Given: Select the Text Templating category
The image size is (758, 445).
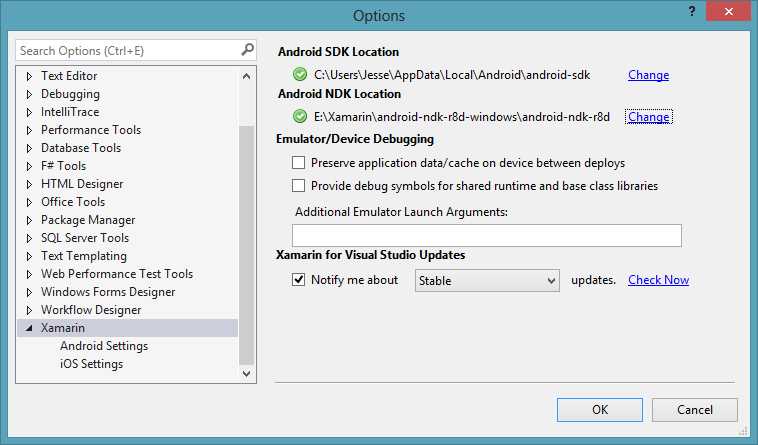Looking at the screenshot, I should pyautogui.click(x=84, y=256).
